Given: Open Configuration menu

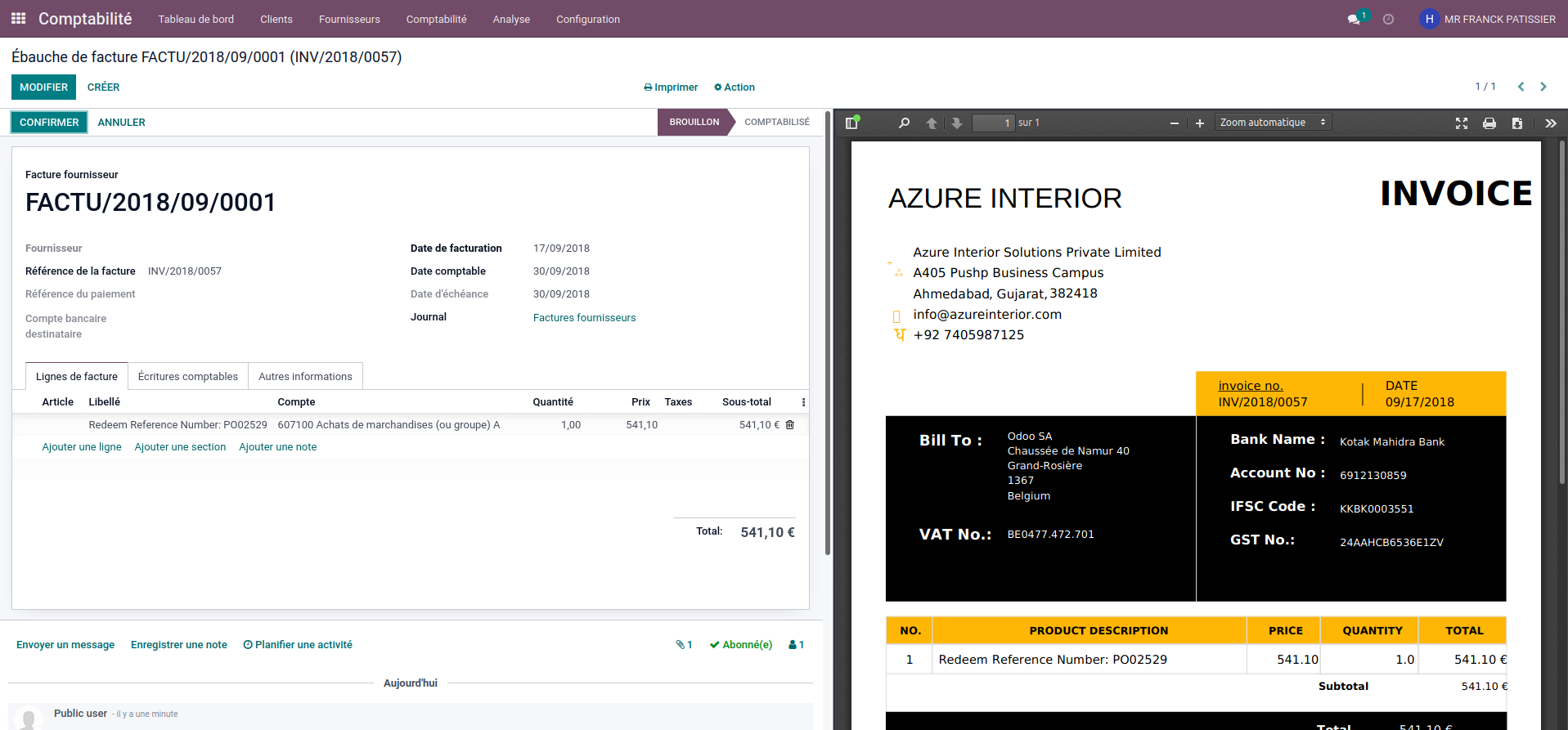Looking at the screenshot, I should (x=588, y=19).
